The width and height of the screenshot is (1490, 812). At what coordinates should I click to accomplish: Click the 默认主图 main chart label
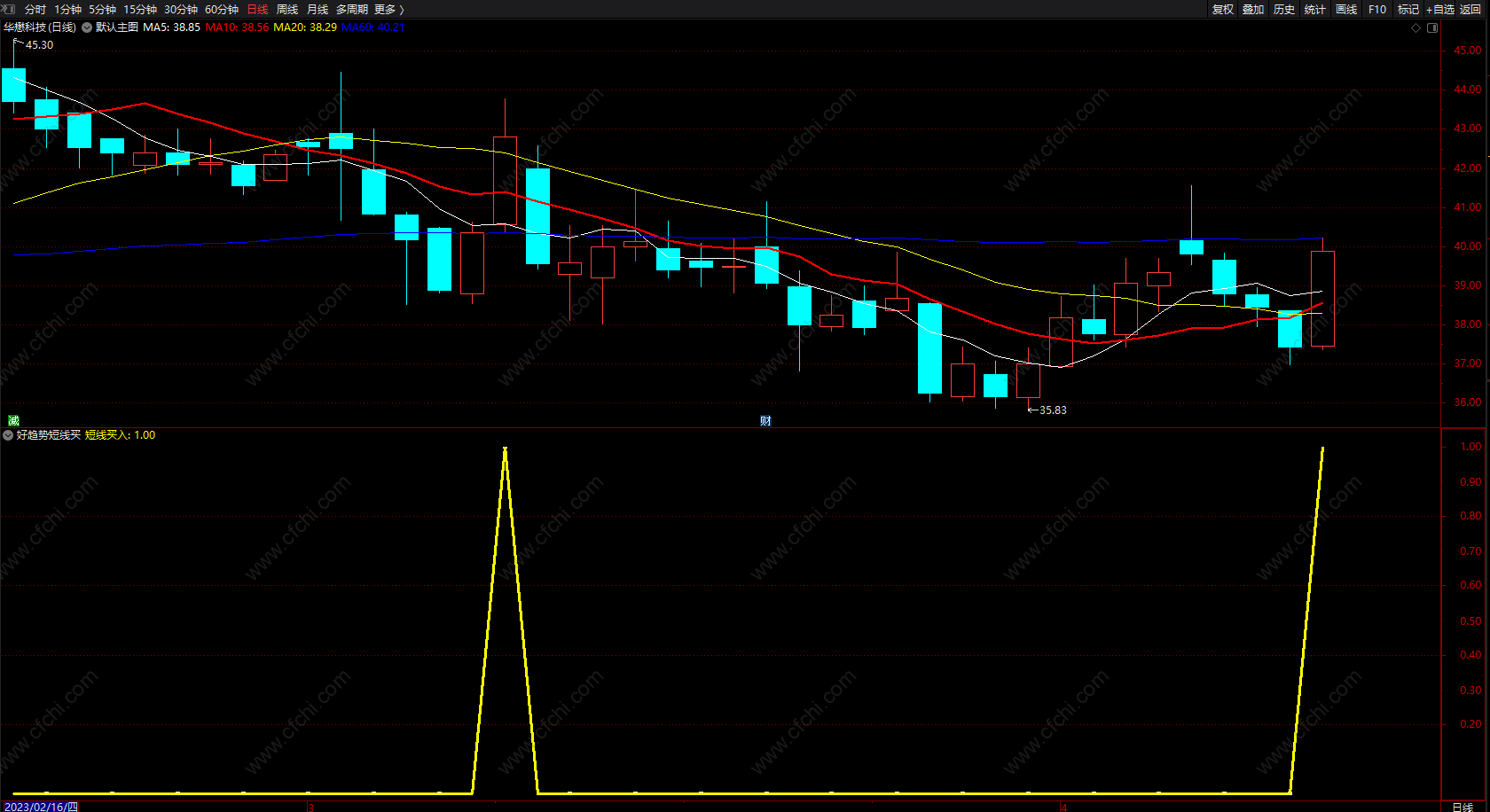coord(117,27)
